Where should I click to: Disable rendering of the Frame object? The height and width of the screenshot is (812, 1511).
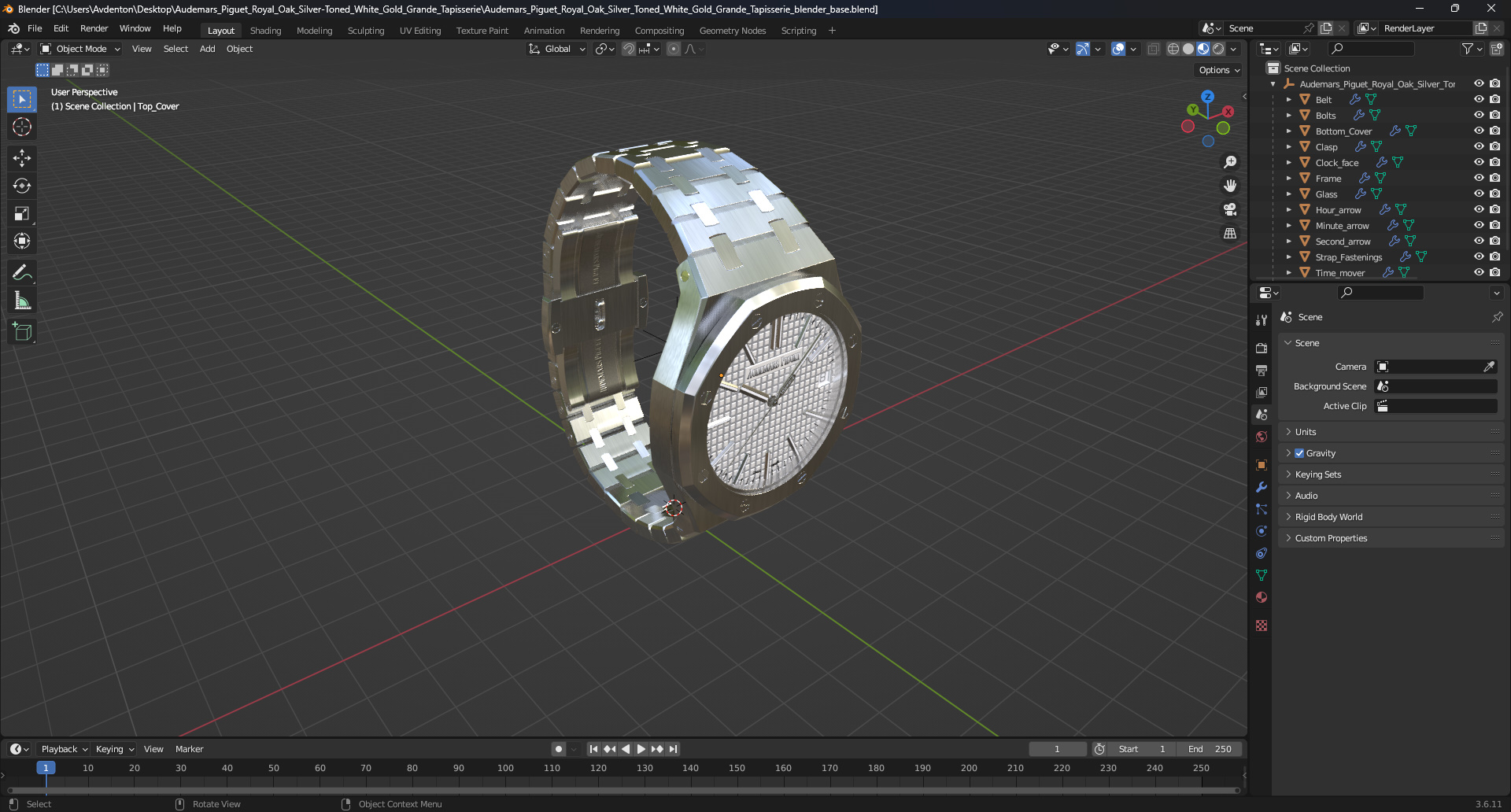pos(1494,178)
